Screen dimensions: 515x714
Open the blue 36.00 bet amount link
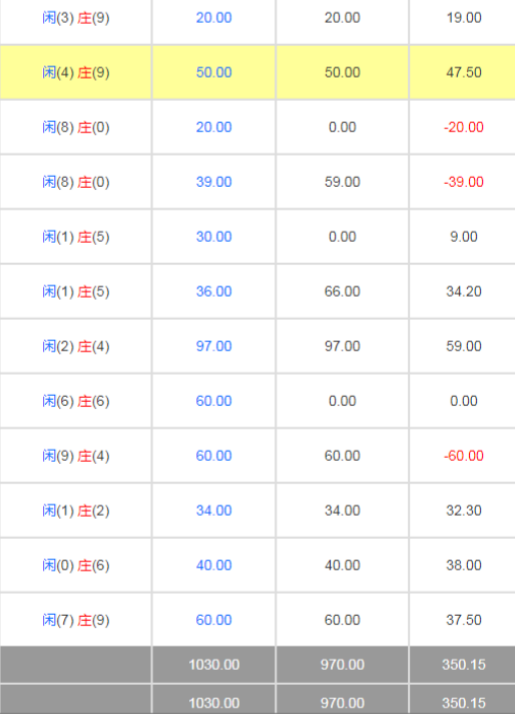(214, 291)
